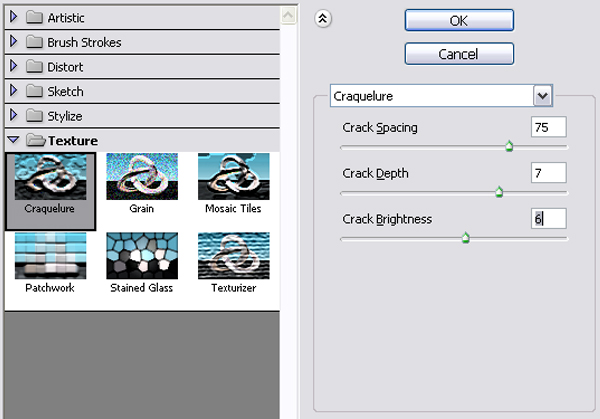The image size is (600, 419).
Task: Expand the Brush Strokes folder triangle
Action: click(x=13, y=41)
